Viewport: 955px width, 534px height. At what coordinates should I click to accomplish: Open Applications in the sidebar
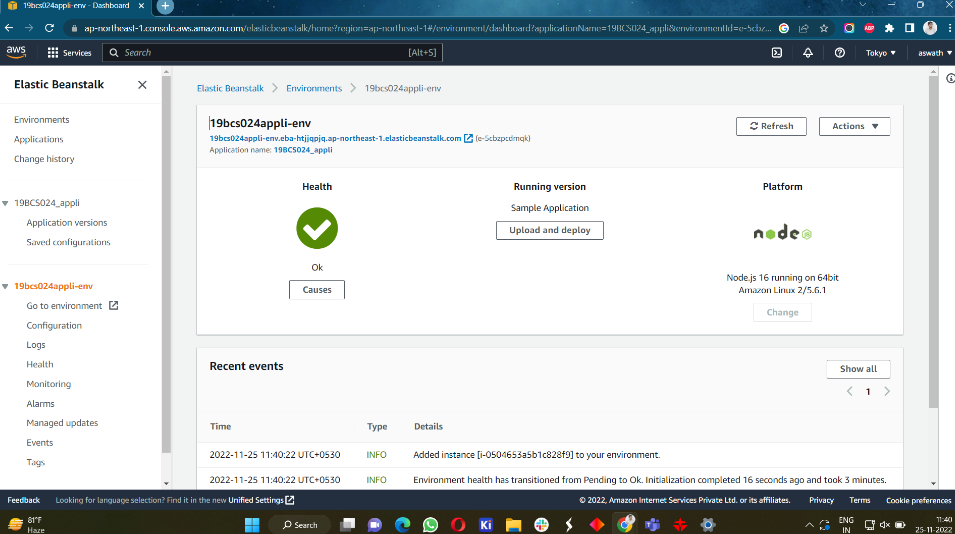click(x=38, y=139)
